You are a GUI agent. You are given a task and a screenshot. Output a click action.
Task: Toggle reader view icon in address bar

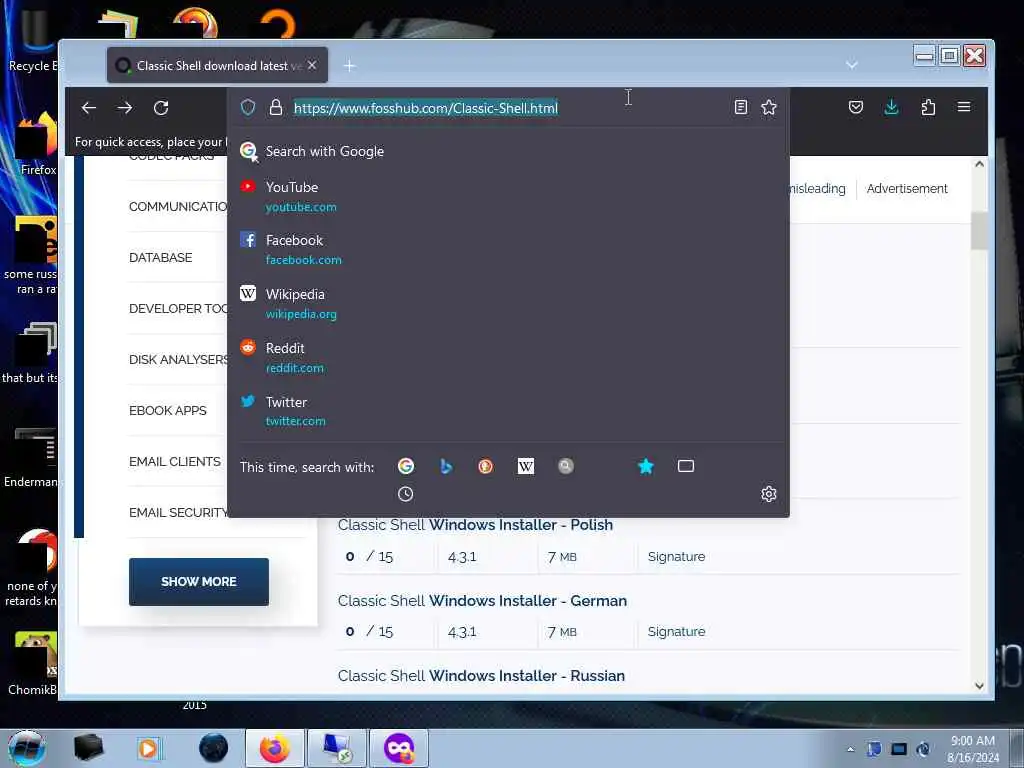tap(741, 107)
